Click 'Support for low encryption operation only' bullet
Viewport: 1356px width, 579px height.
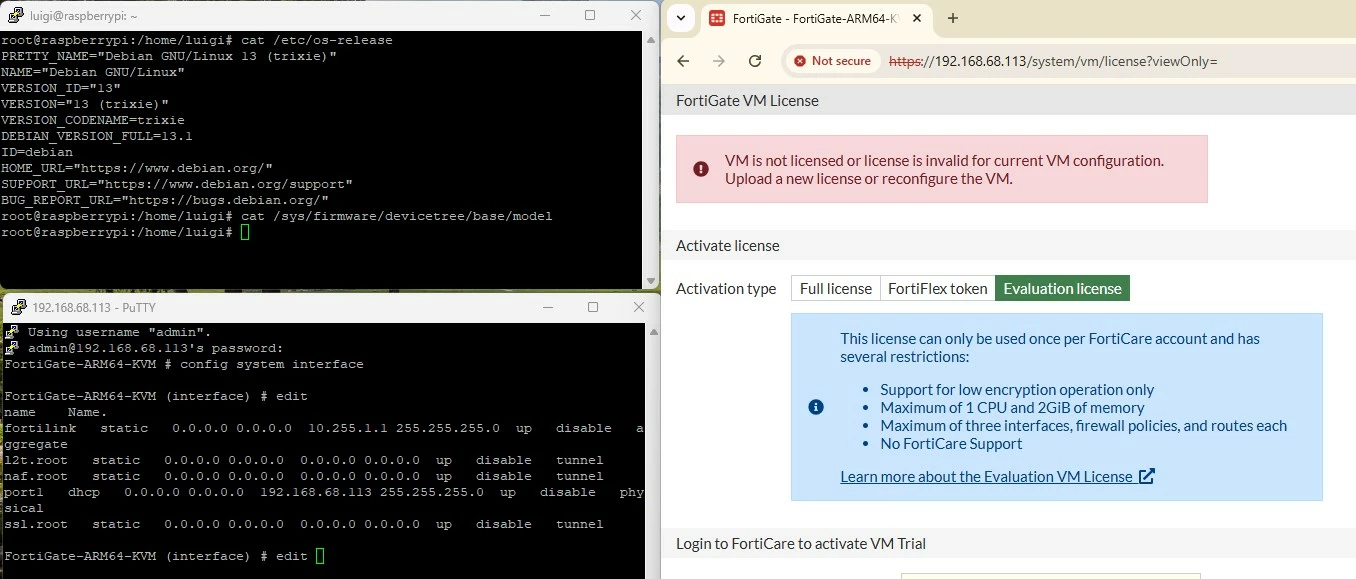pos(1017,390)
